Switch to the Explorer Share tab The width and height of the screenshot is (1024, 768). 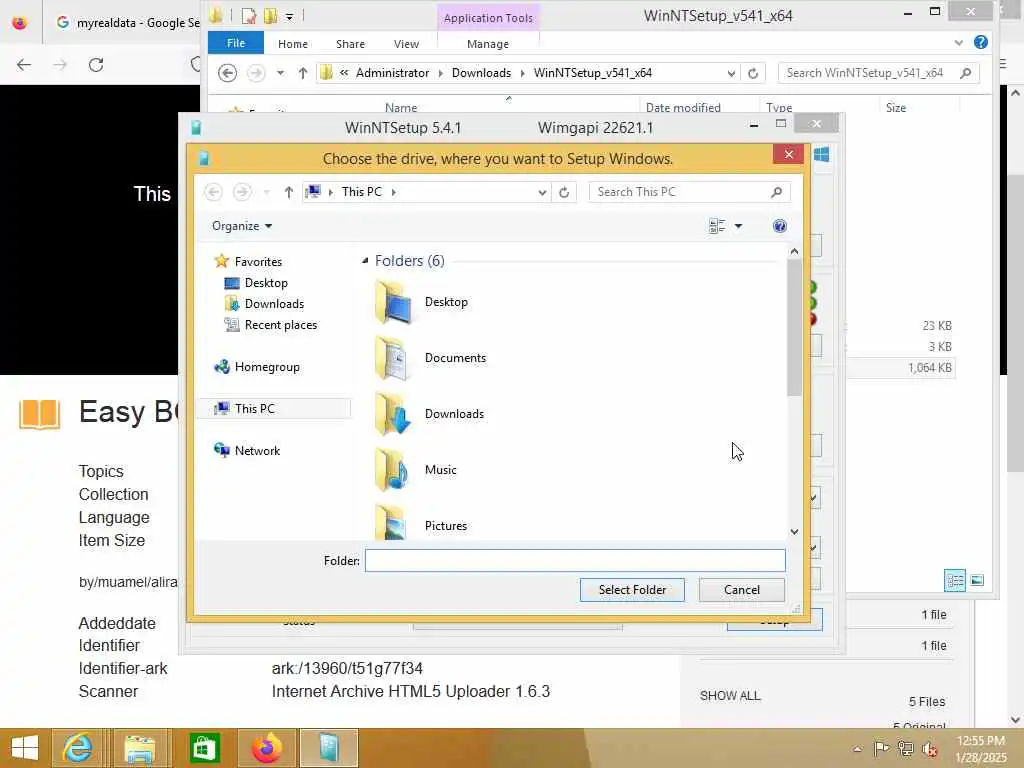[350, 44]
